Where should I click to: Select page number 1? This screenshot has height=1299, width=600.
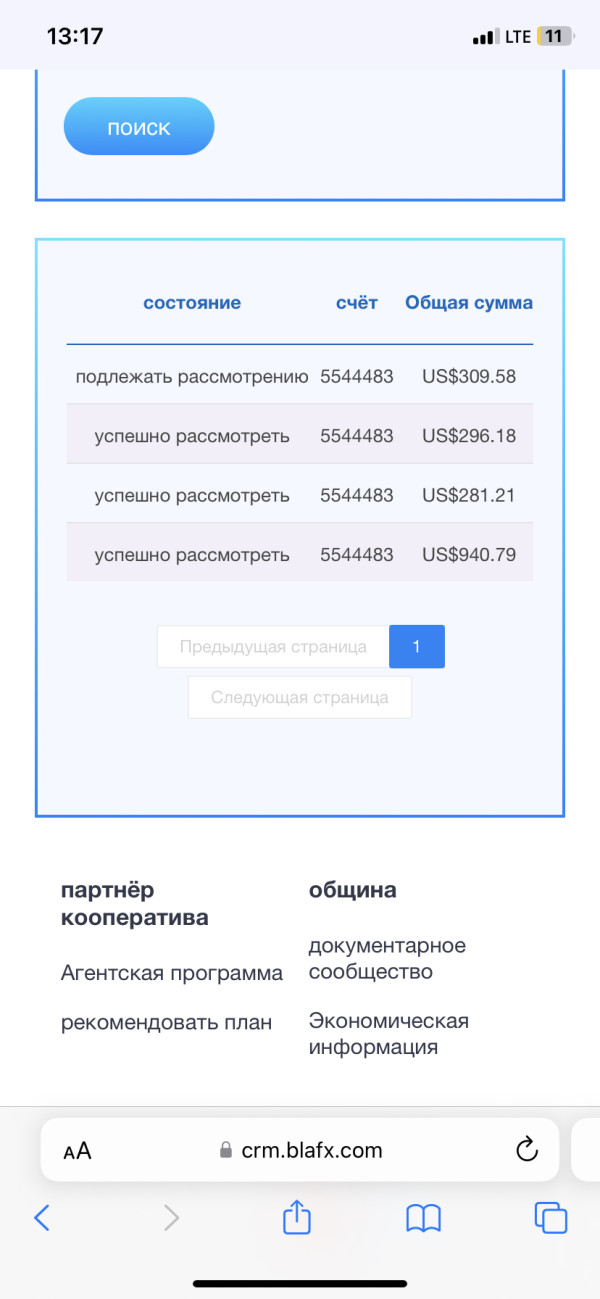point(416,647)
